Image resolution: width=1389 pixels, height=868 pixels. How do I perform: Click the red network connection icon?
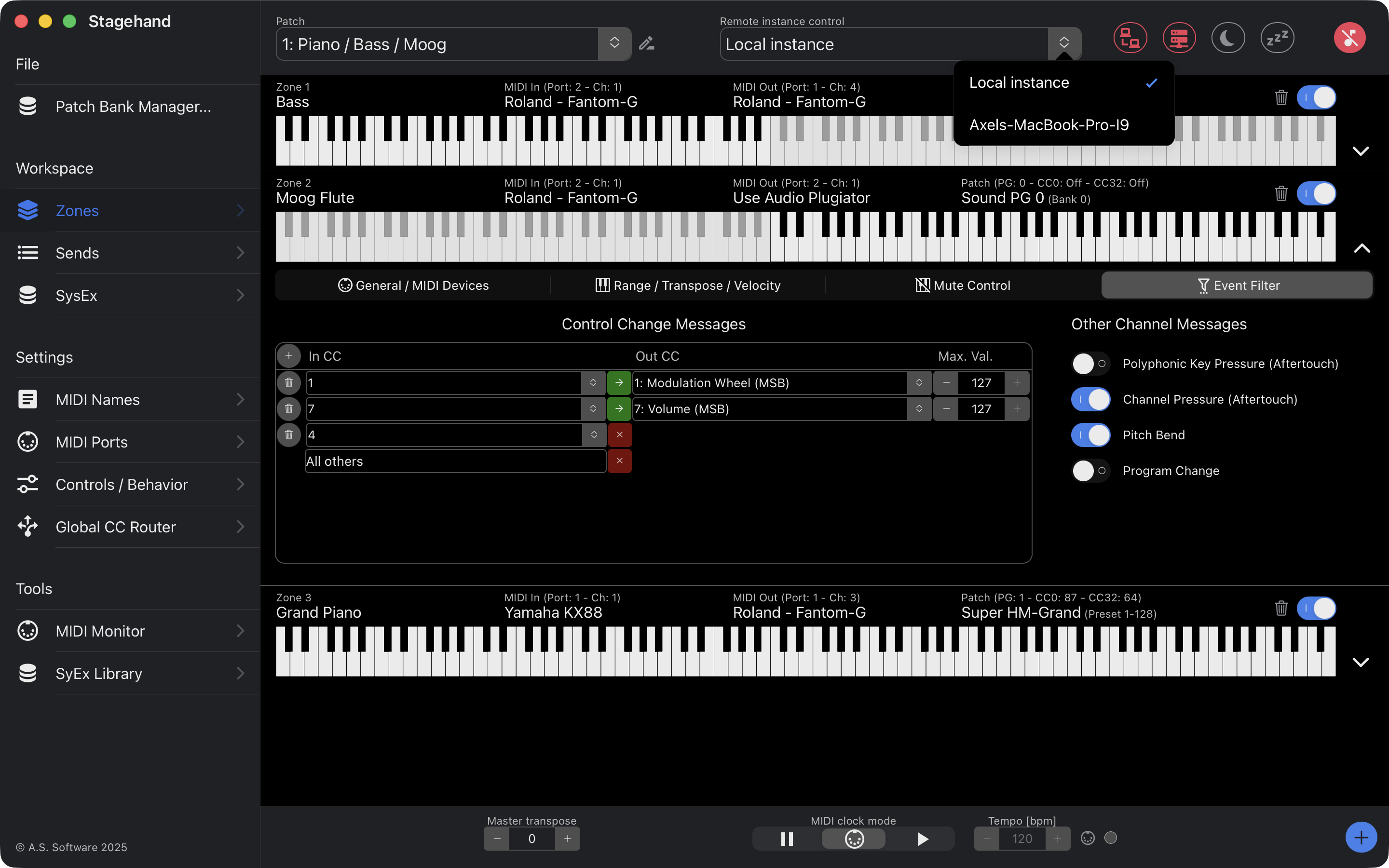(x=1130, y=38)
